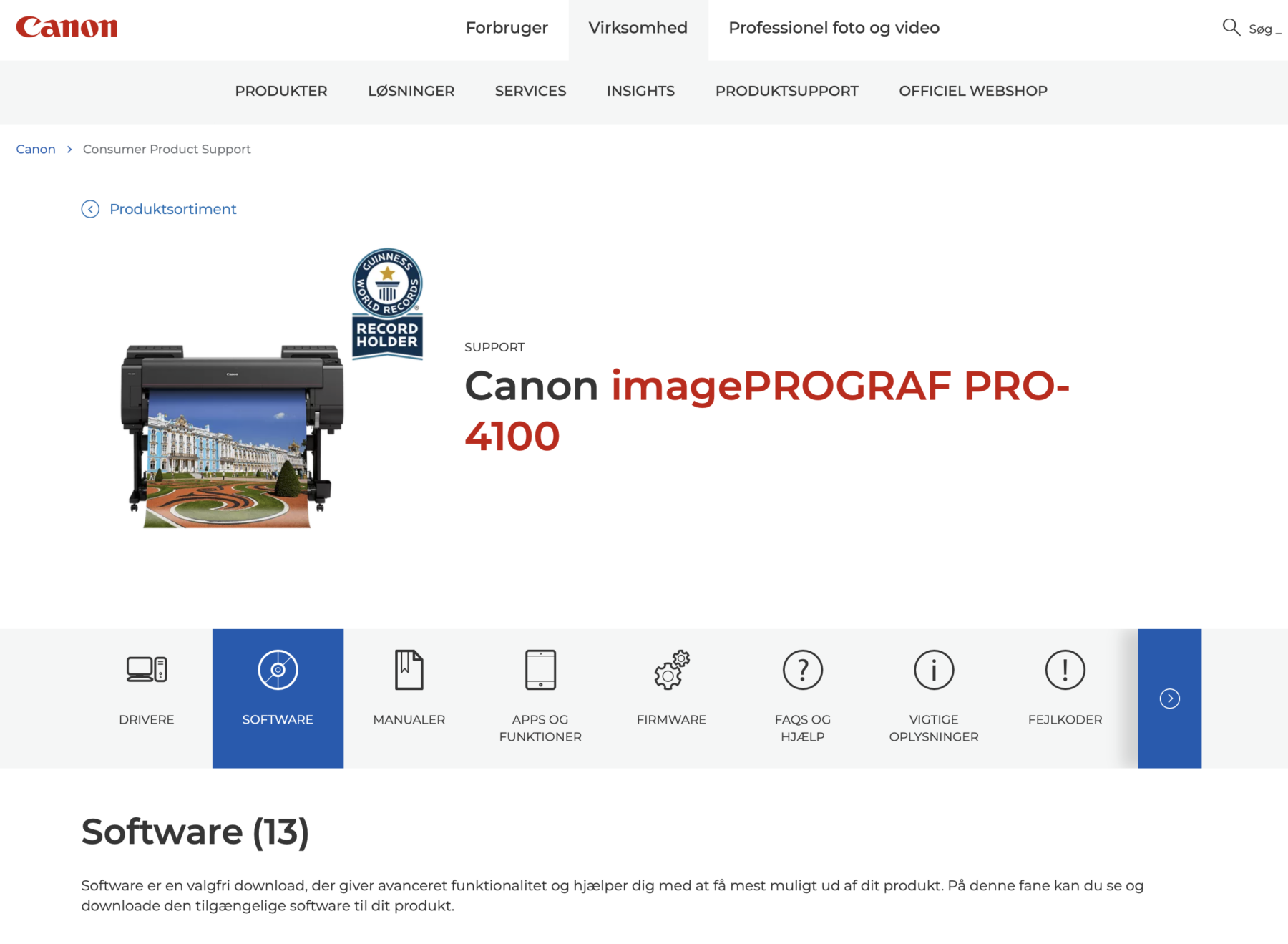Click the Søg search field
Image resolution: width=1288 pixels, height=944 pixels.
click(x=1264, y=29)
